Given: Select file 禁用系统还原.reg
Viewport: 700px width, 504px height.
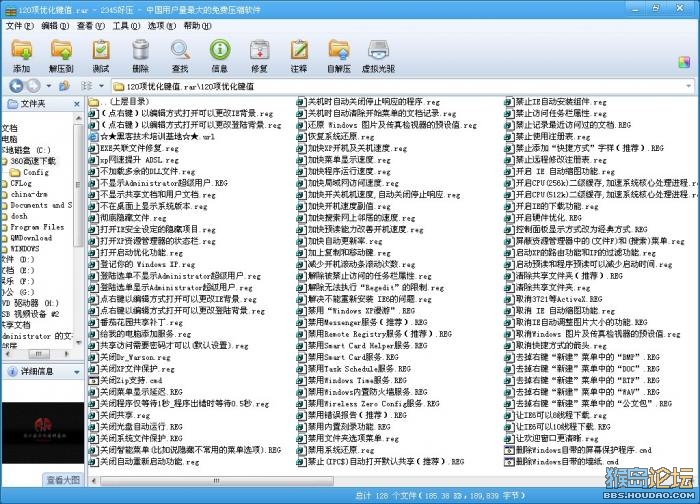Looking at the screenshot, I should [x=336, y=450].
